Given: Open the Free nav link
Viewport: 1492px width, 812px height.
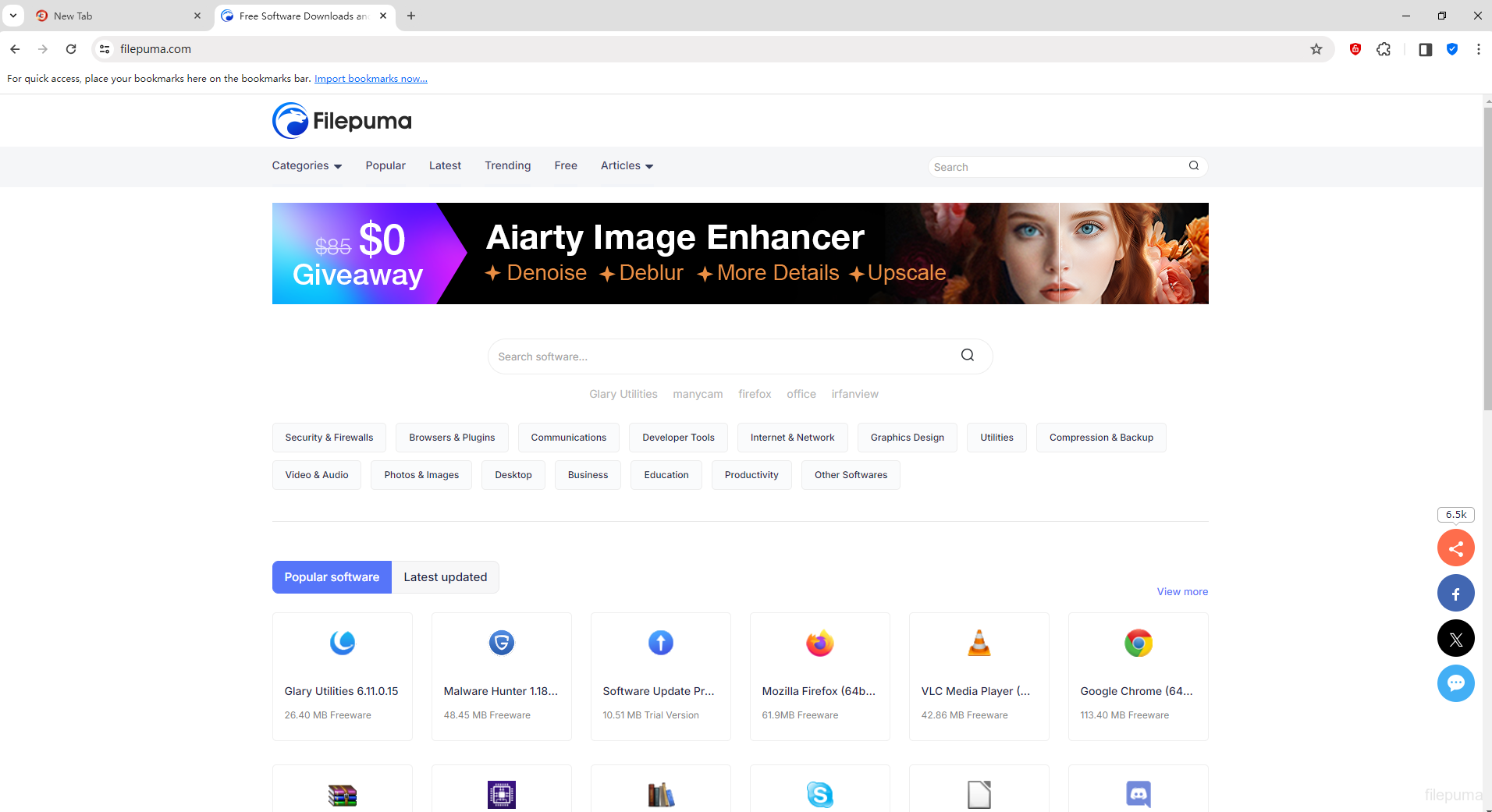Looking at the screenshot, I should (x=566, y=165).
